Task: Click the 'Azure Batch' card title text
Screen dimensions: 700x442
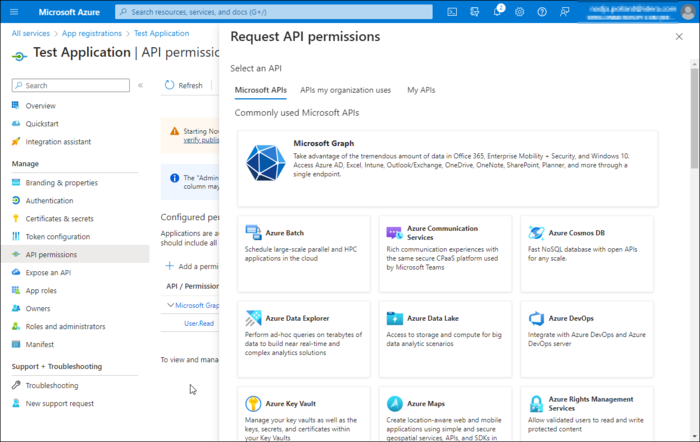Action: click(x=284, y=233)
